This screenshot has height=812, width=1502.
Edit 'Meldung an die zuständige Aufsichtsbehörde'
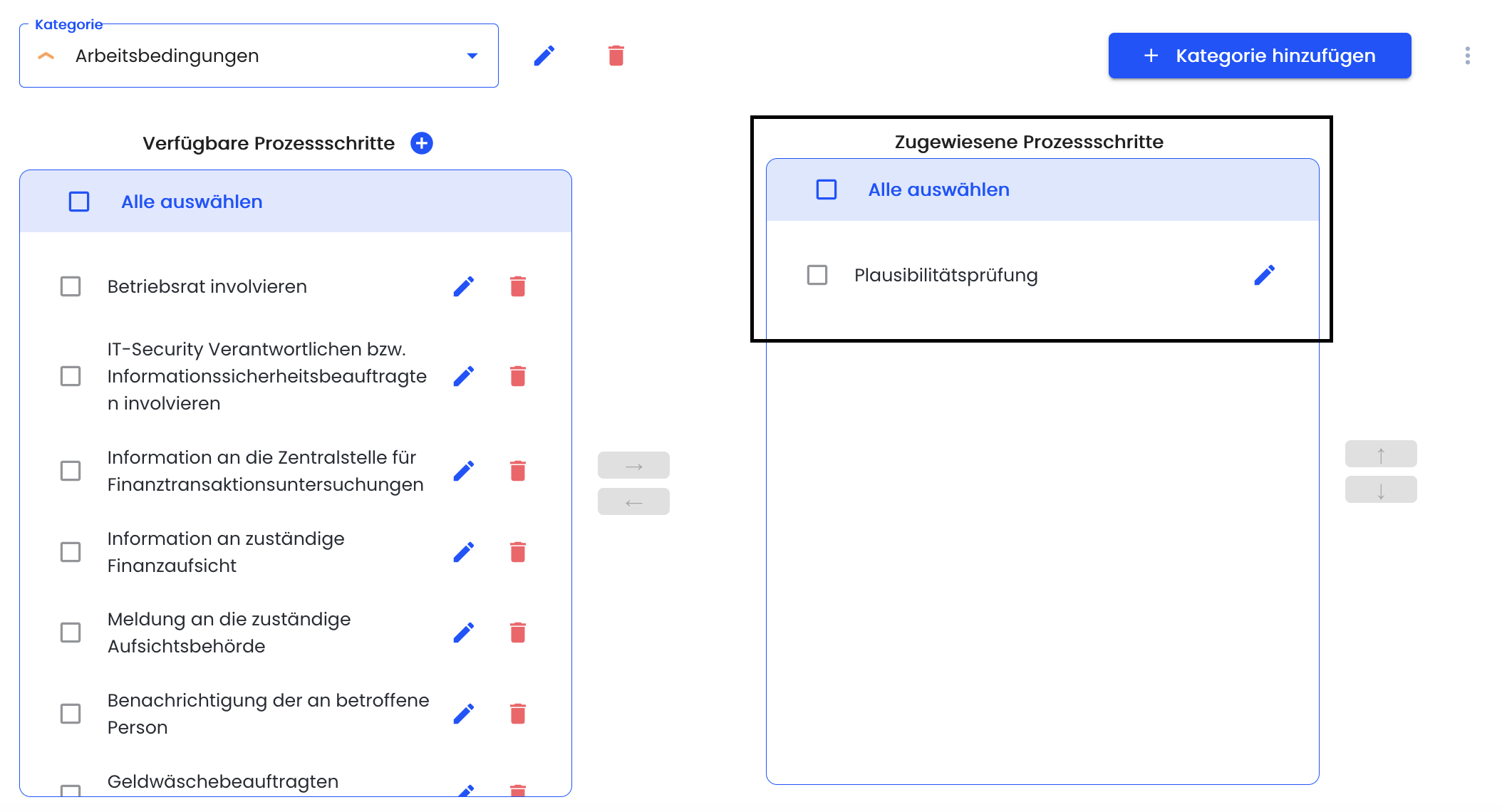pyautogui.click(x=464, y=633)
